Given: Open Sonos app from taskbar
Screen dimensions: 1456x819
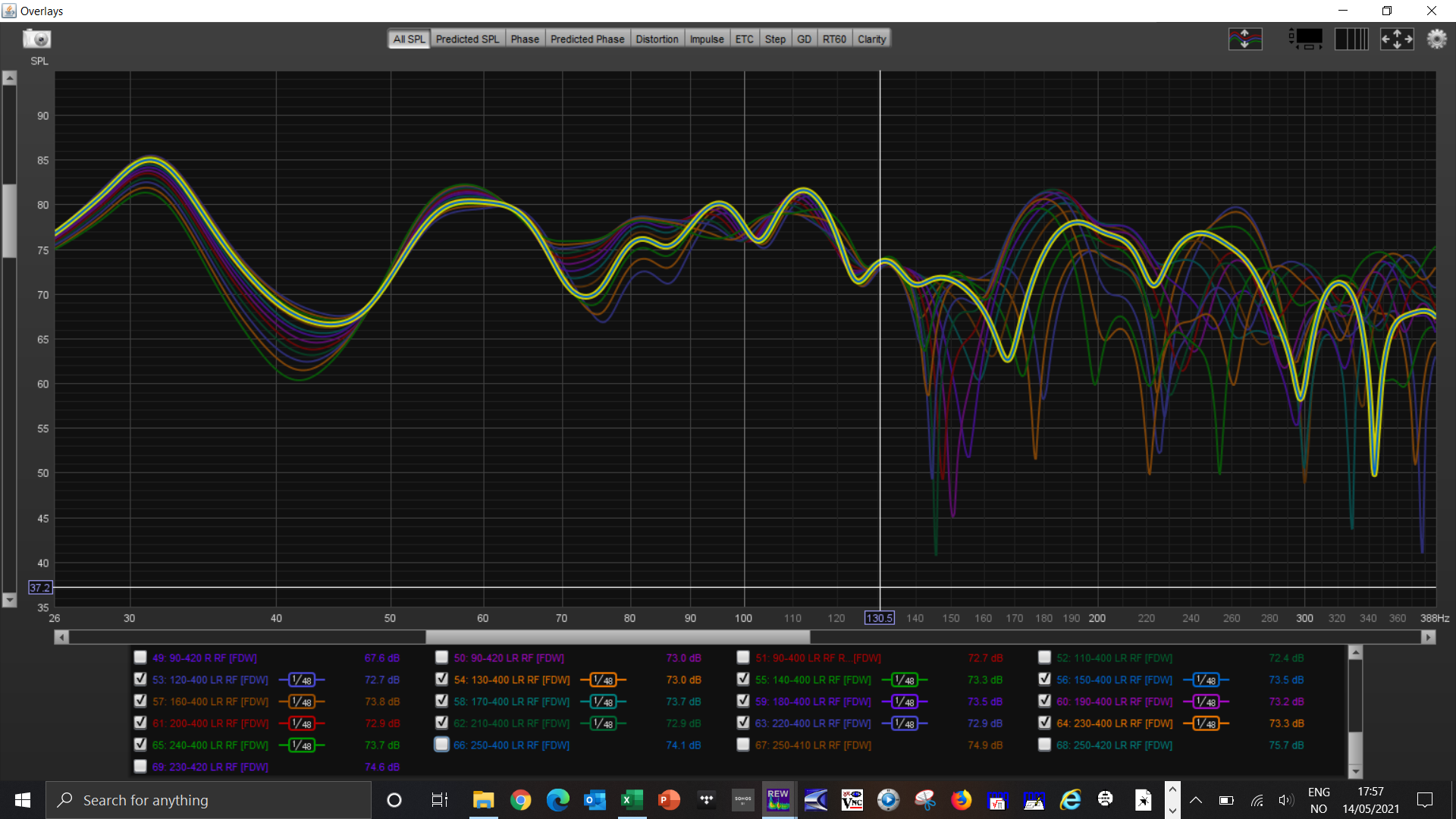Looking at the screenshot, I should click(x=743, y=800).
